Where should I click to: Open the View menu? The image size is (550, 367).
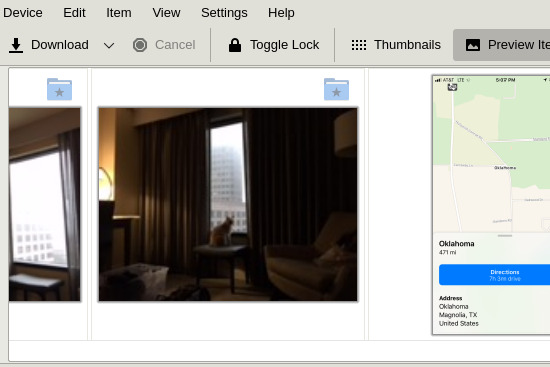coord(166,13)
